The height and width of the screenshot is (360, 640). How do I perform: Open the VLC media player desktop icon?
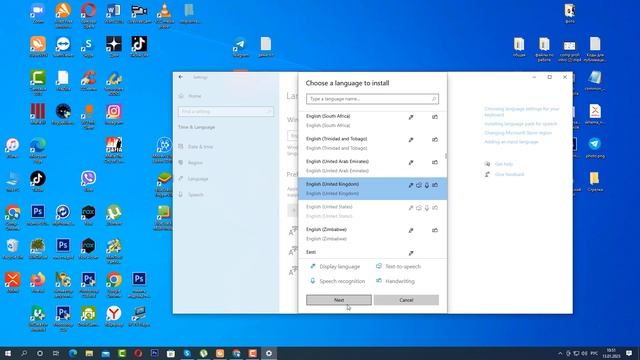click(164, 14)
